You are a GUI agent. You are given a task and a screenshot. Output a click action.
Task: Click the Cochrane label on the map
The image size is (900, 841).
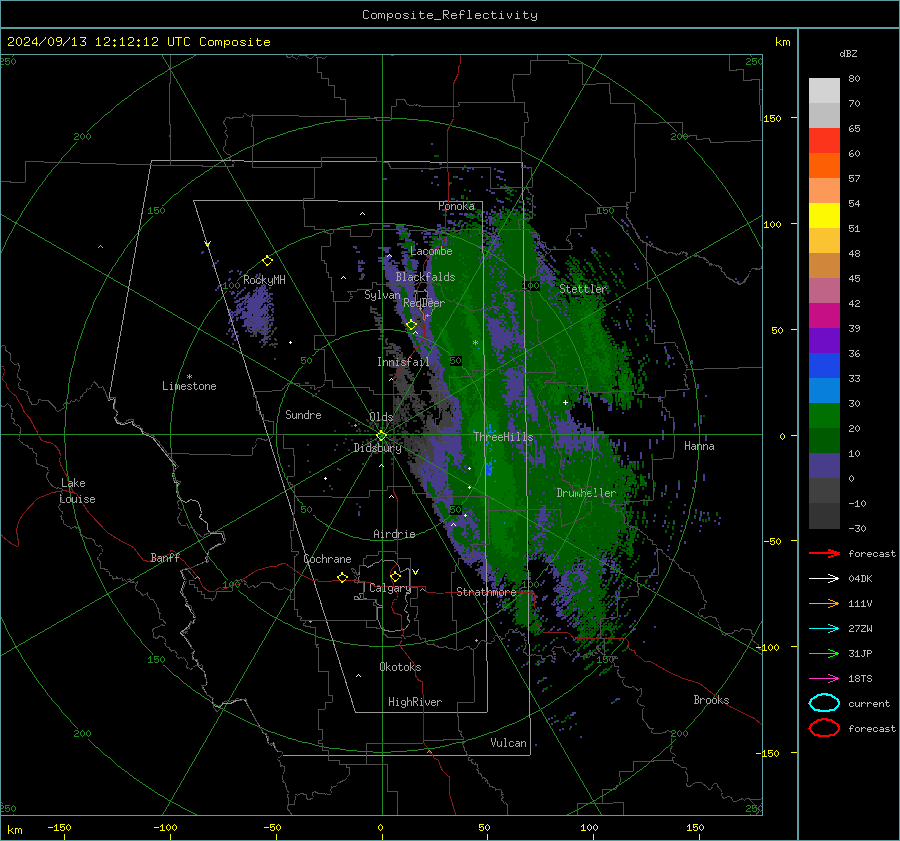327,559
